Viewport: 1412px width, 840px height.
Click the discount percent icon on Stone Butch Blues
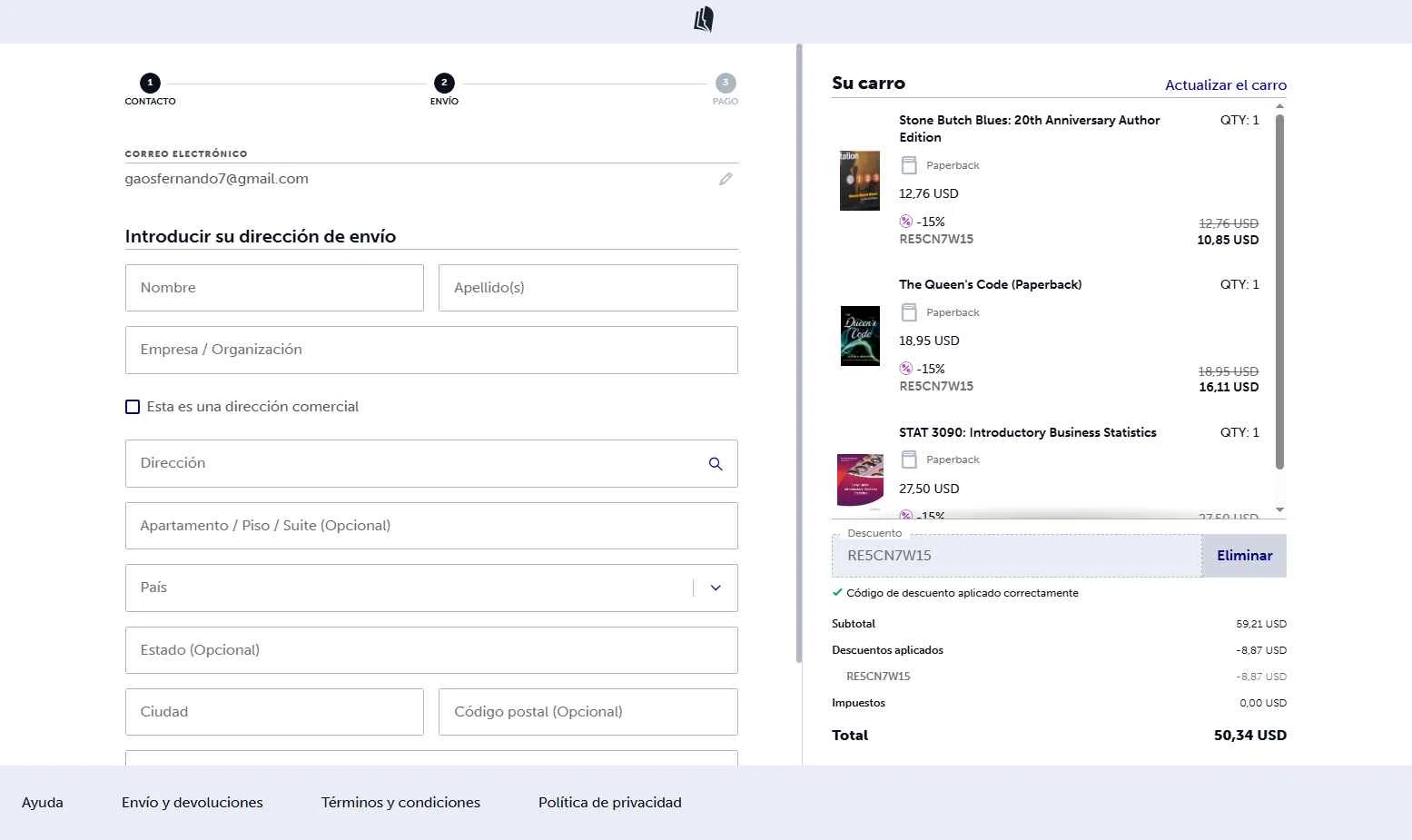coord(906,222)
